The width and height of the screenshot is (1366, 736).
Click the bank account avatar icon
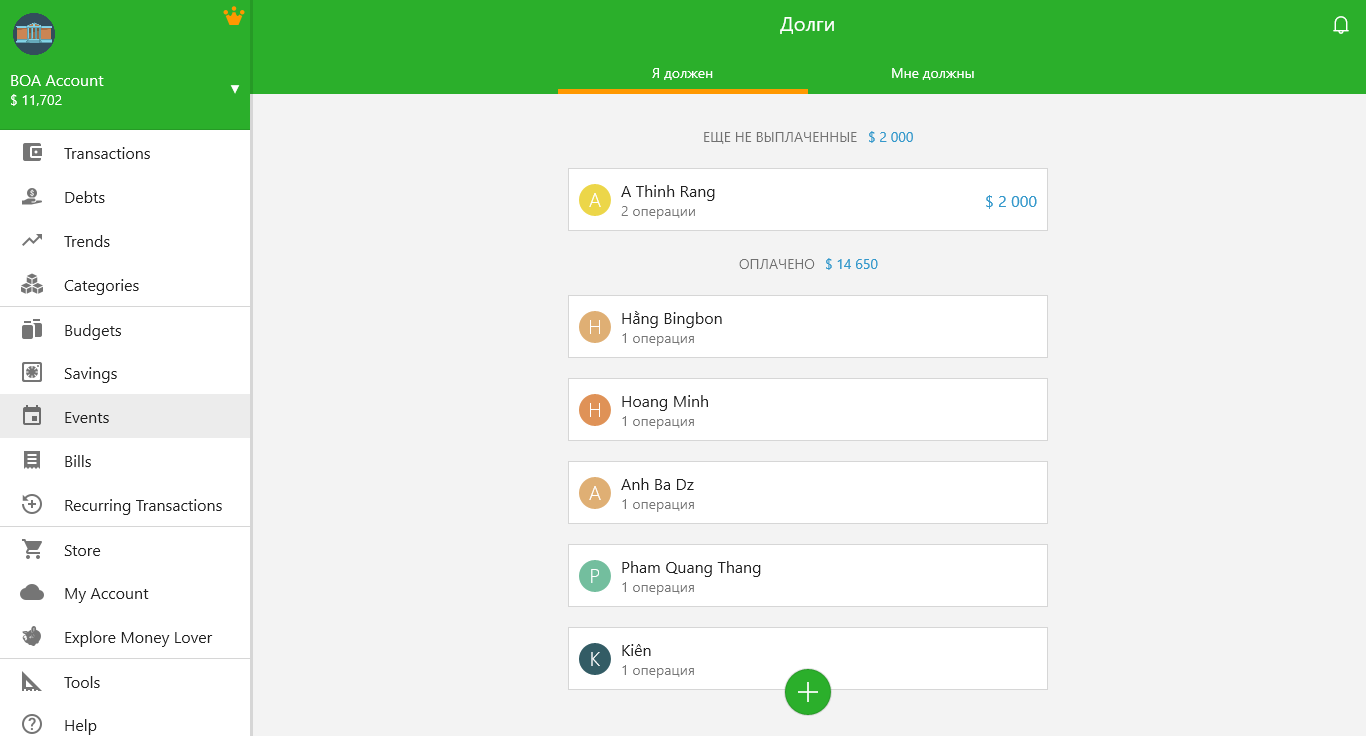point(34,34)
